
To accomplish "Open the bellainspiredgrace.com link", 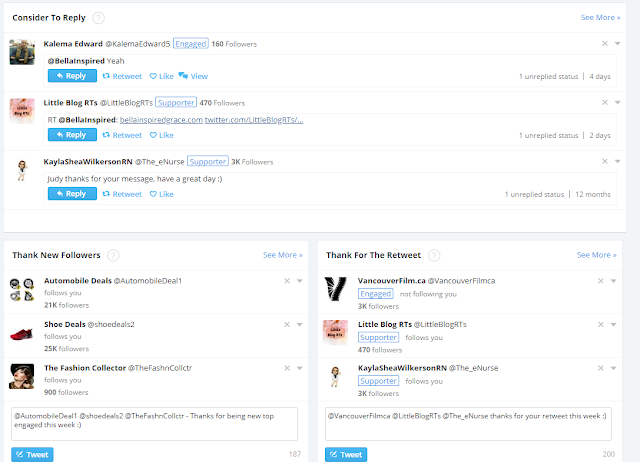I will click(161, 120).
